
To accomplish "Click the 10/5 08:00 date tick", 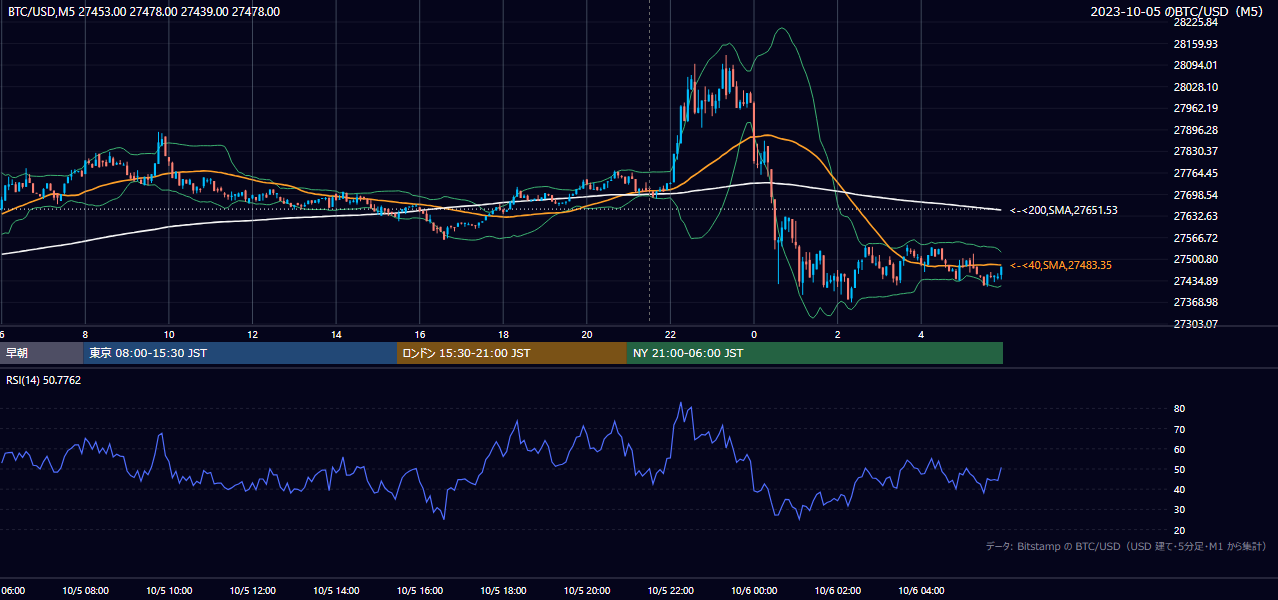I will (x=85, y=591).
